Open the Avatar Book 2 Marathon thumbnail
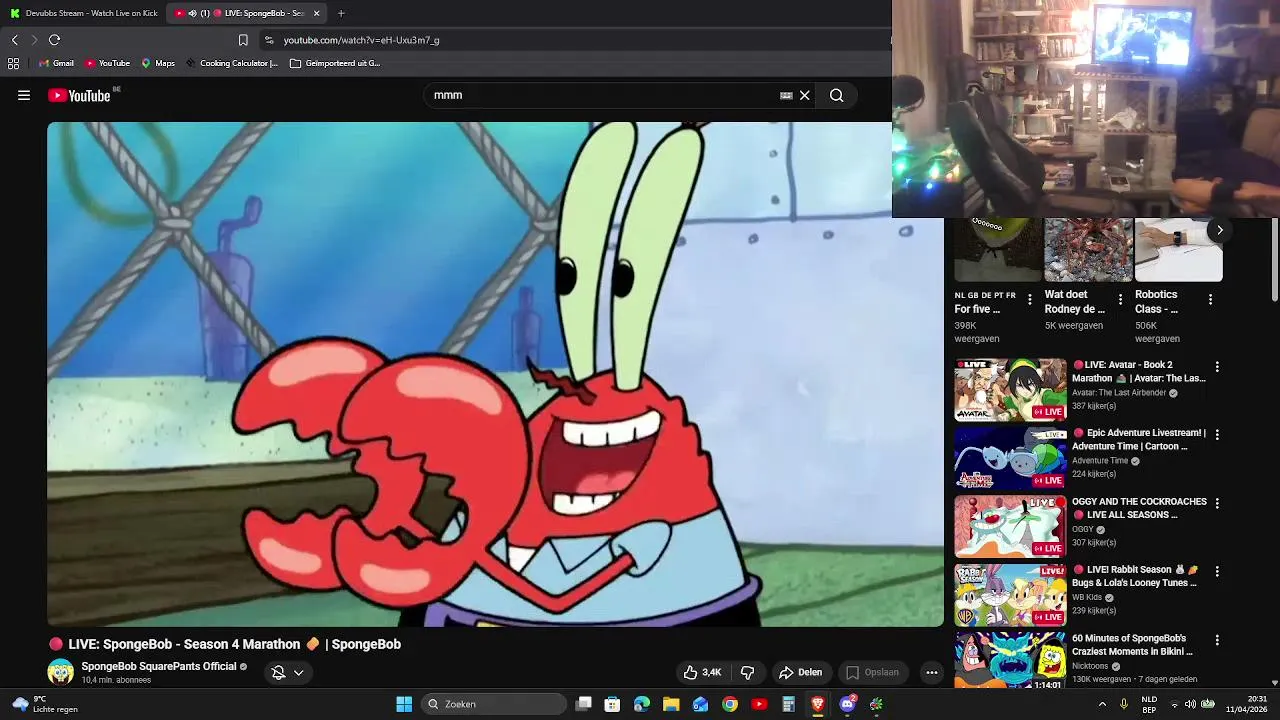The image size is (1280, 720). point(1010,390)
